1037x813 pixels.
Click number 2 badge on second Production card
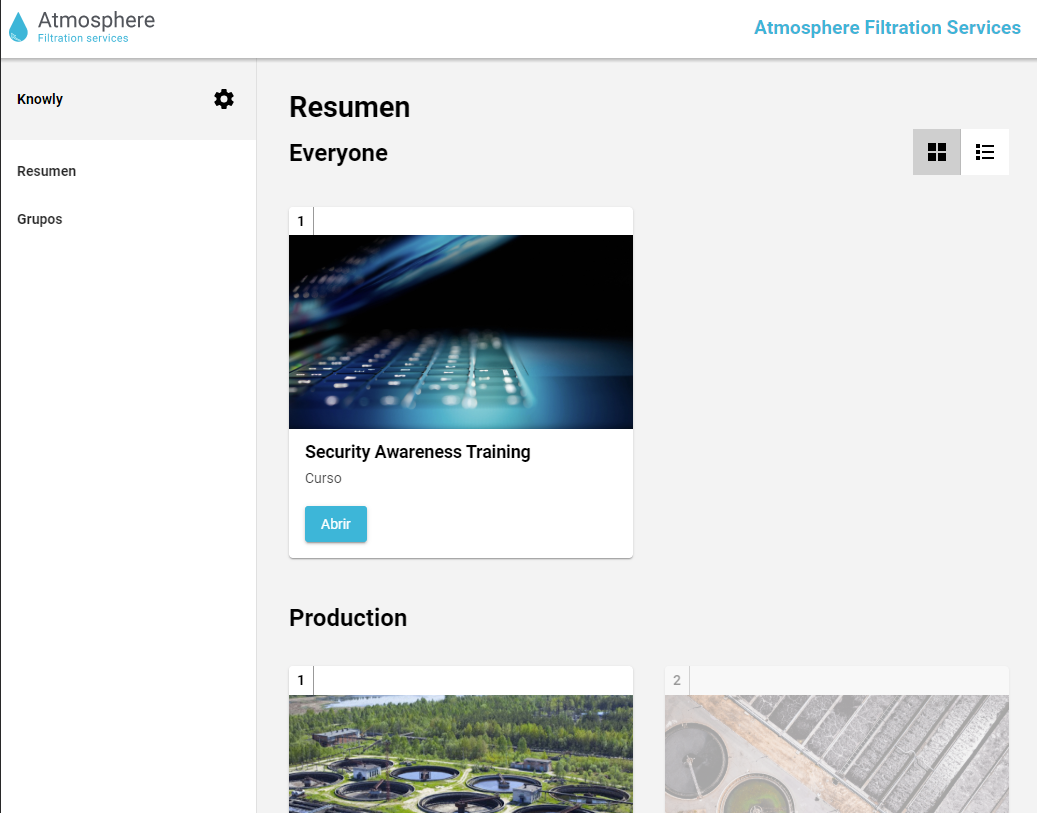tap(677, 680)
